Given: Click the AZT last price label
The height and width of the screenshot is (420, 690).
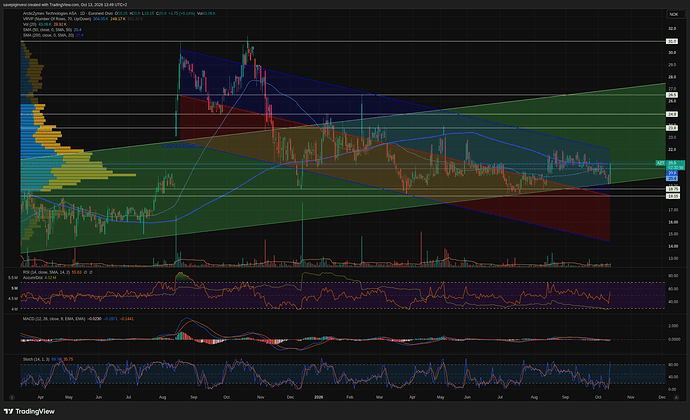Looking at the screenshot, I should (x=670, y=163).
